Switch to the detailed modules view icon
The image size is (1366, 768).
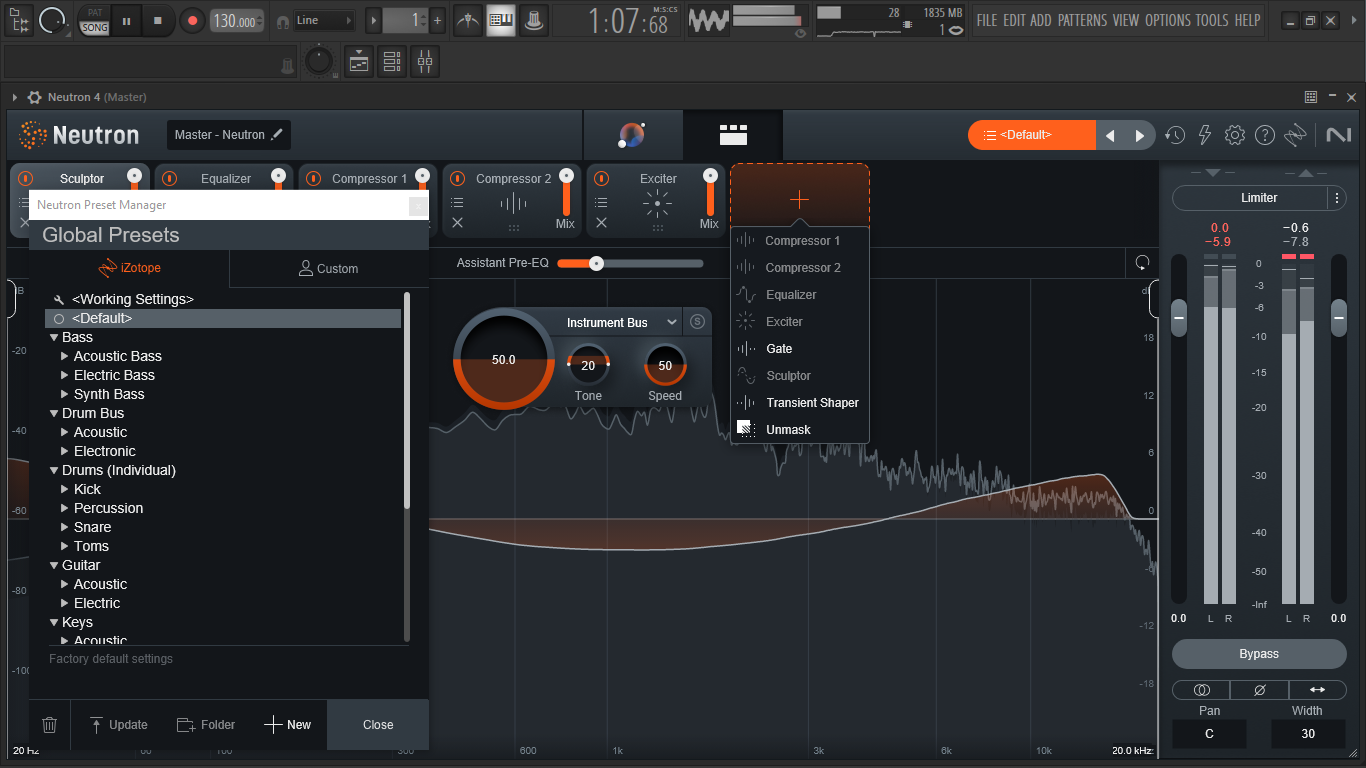tap(733, 135)
